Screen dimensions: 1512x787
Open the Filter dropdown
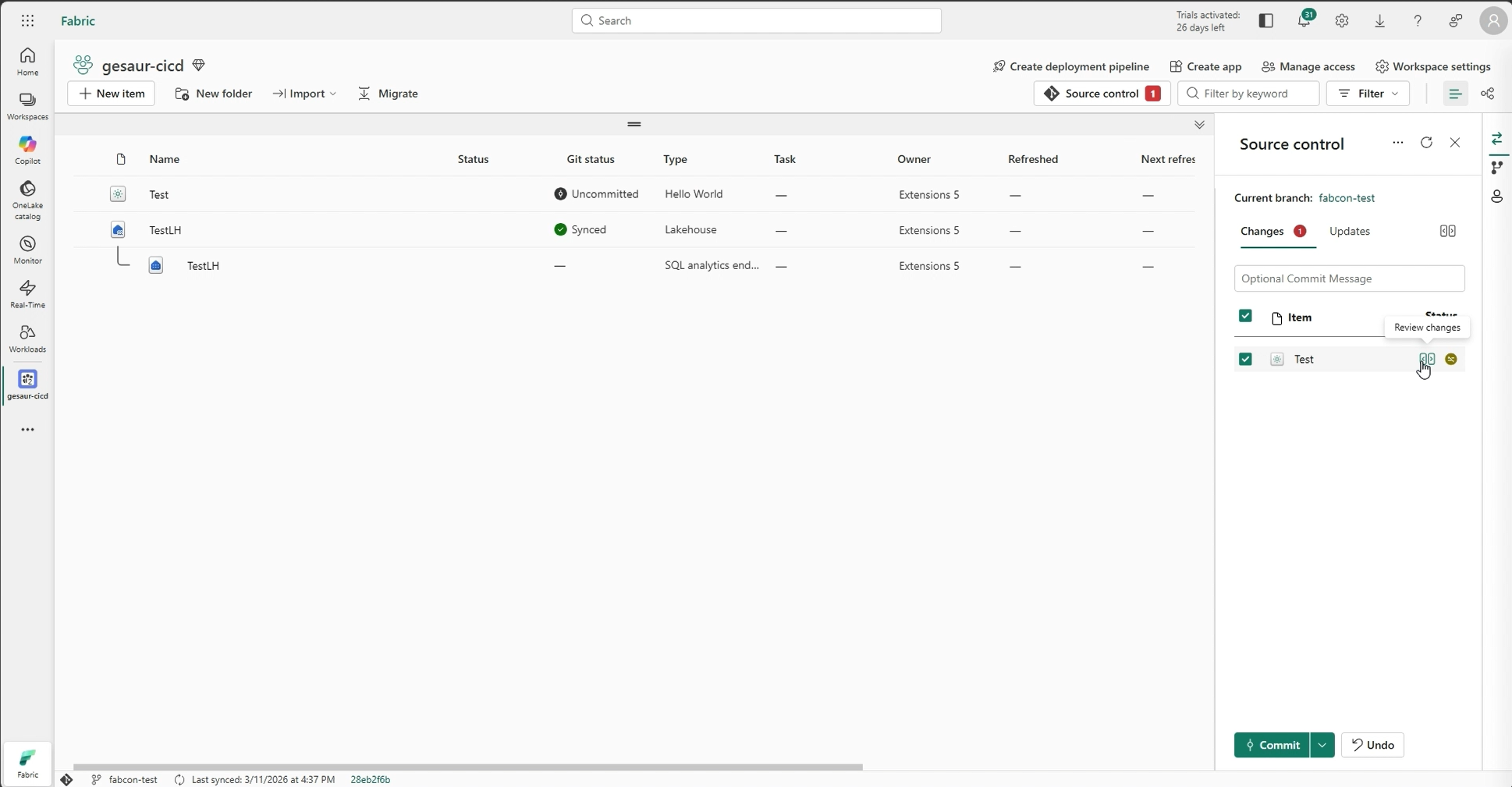(x=1368, y=94)
